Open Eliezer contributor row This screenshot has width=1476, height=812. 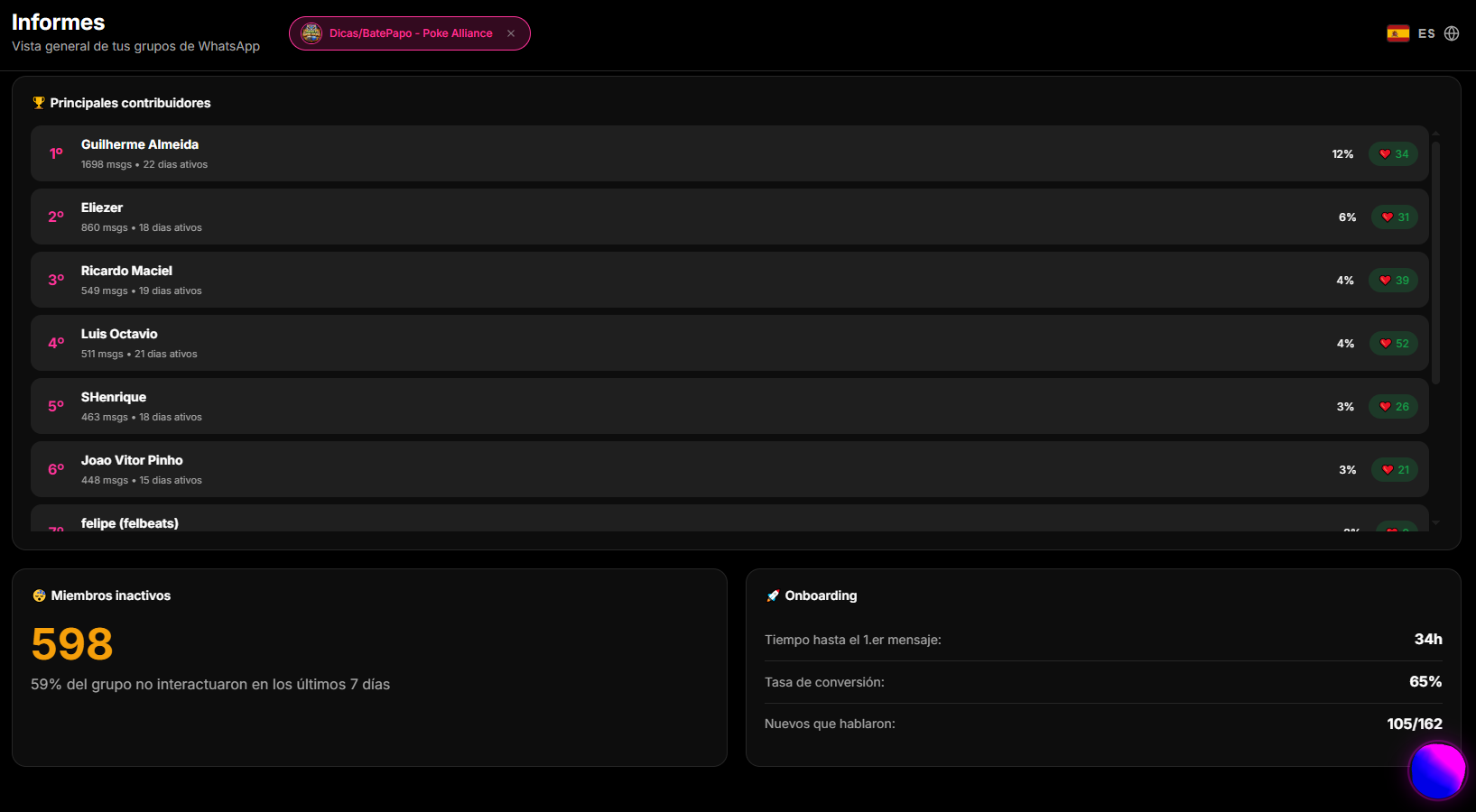tap(729, 217)
